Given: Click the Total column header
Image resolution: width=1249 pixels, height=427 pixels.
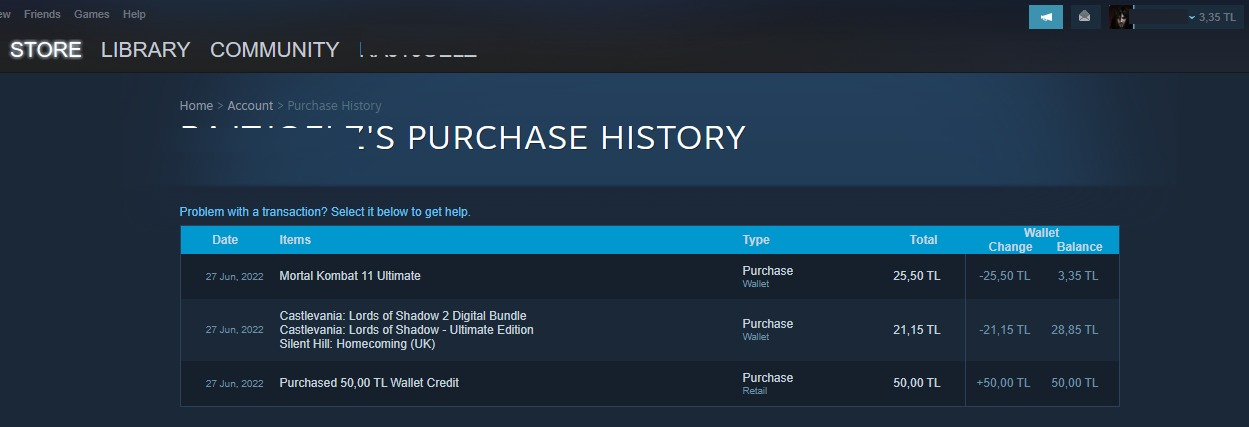Looking at the screenshot, I should 923,240.
